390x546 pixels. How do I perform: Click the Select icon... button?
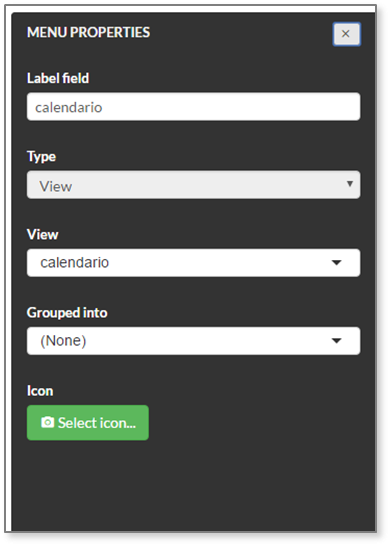(x=88, y=423)
